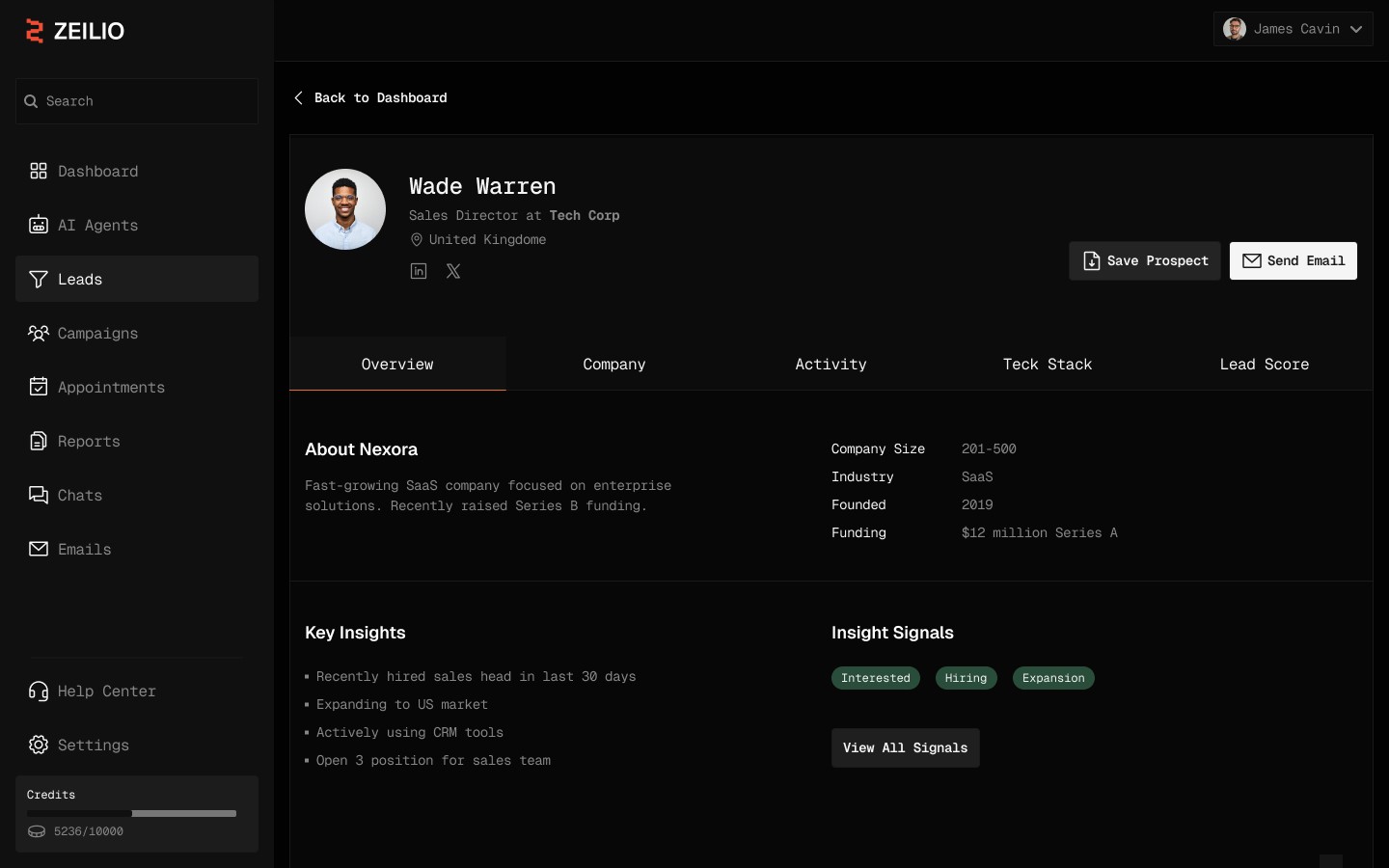Click the United Kingdome location text
The height and width of the screenshot is (868, 1389).
(x=487, y=239)
